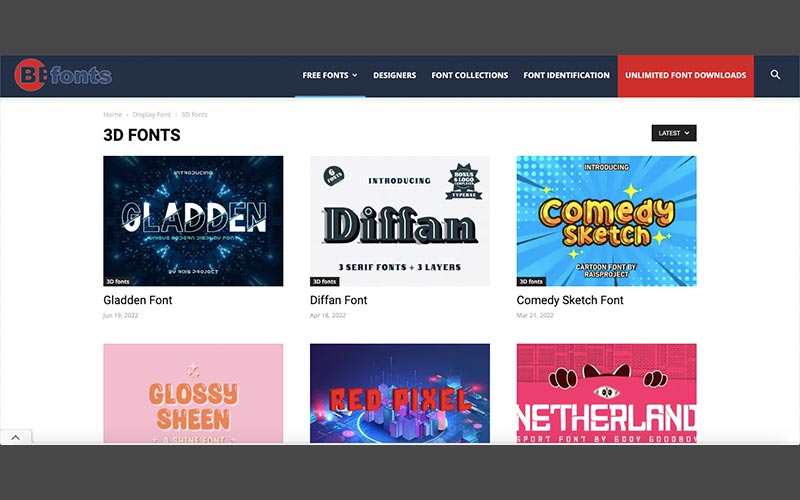Click the Mar 21, 2022 date
Viewport: 800px width, 500px height.
[535, 315]
